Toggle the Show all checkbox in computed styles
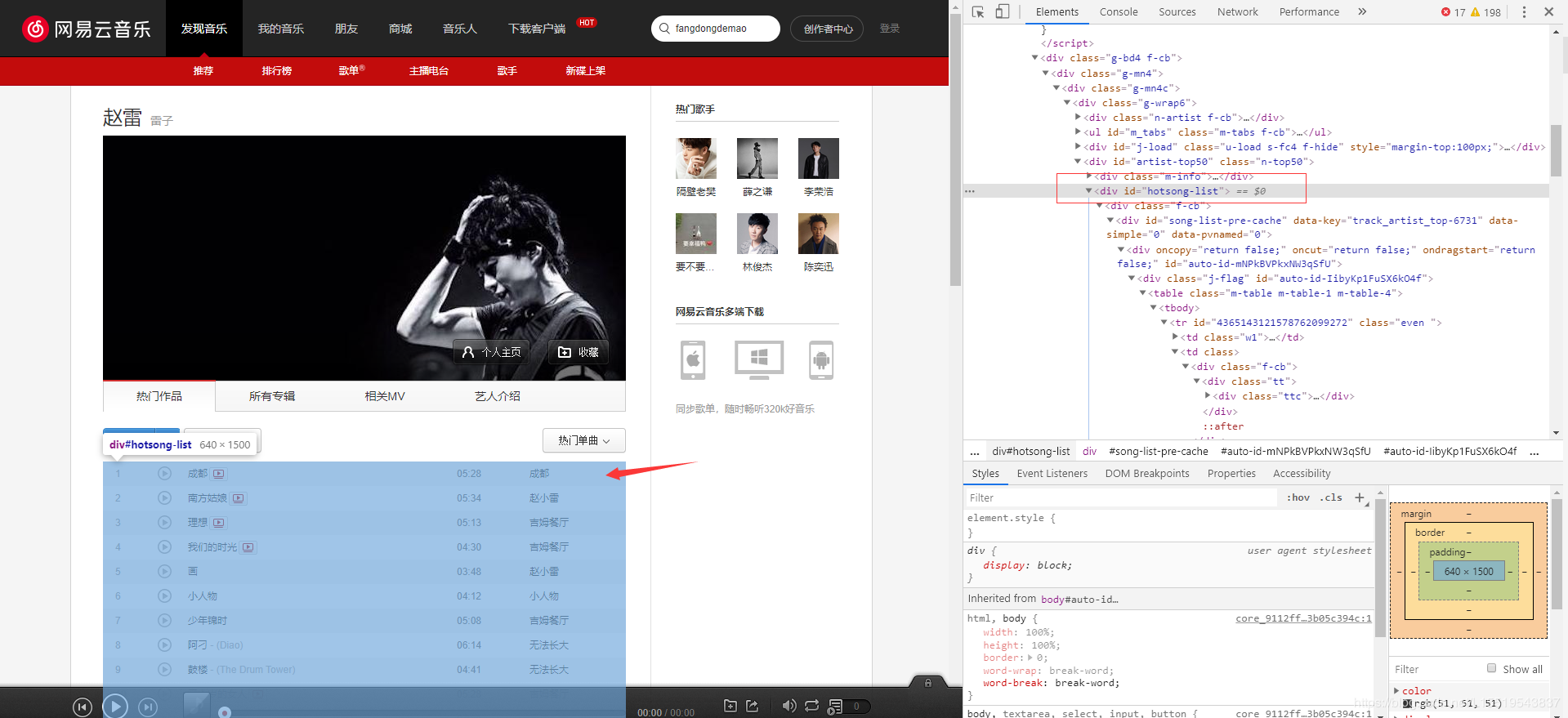This screenshot has height=718, width=1568. click(1491, 668)
